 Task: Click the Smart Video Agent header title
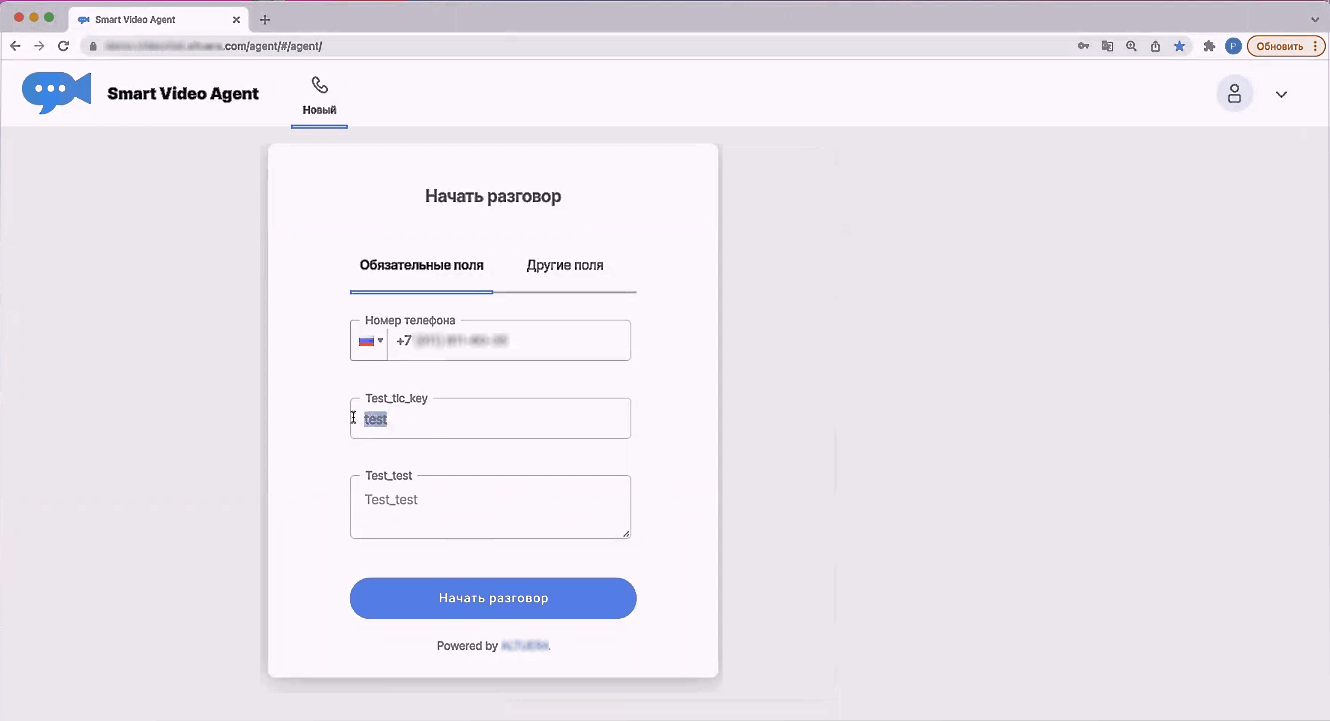tap(183, 94)
